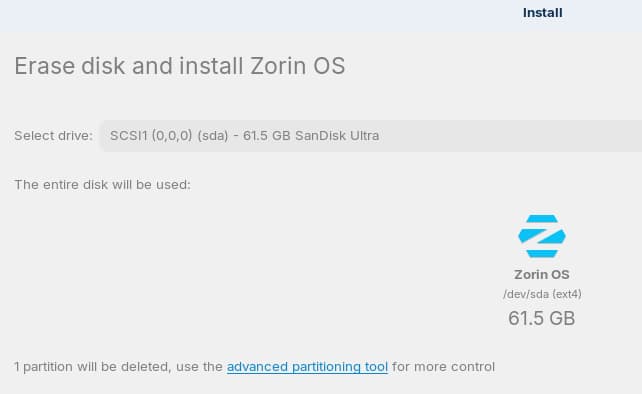Click the 'Select drive:' label
Image resolution: width=642 pixels, height=394 pixels.
click(53, 136)
